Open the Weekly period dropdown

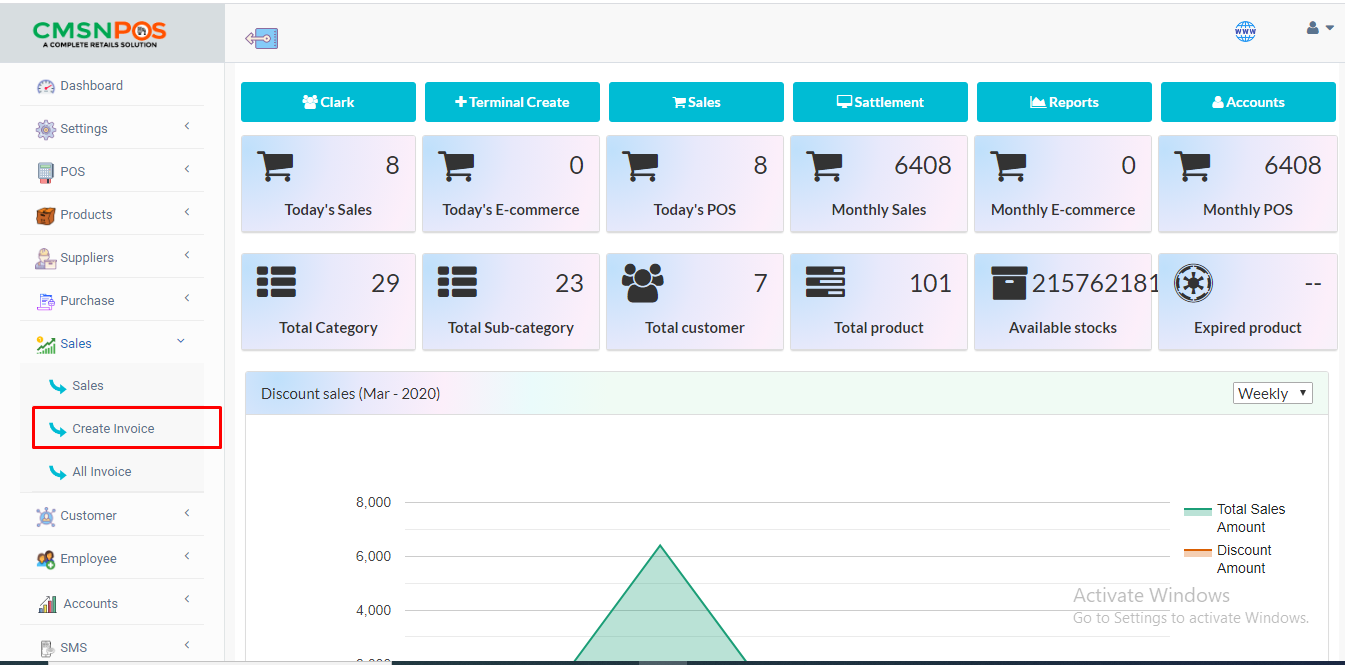1273,393
